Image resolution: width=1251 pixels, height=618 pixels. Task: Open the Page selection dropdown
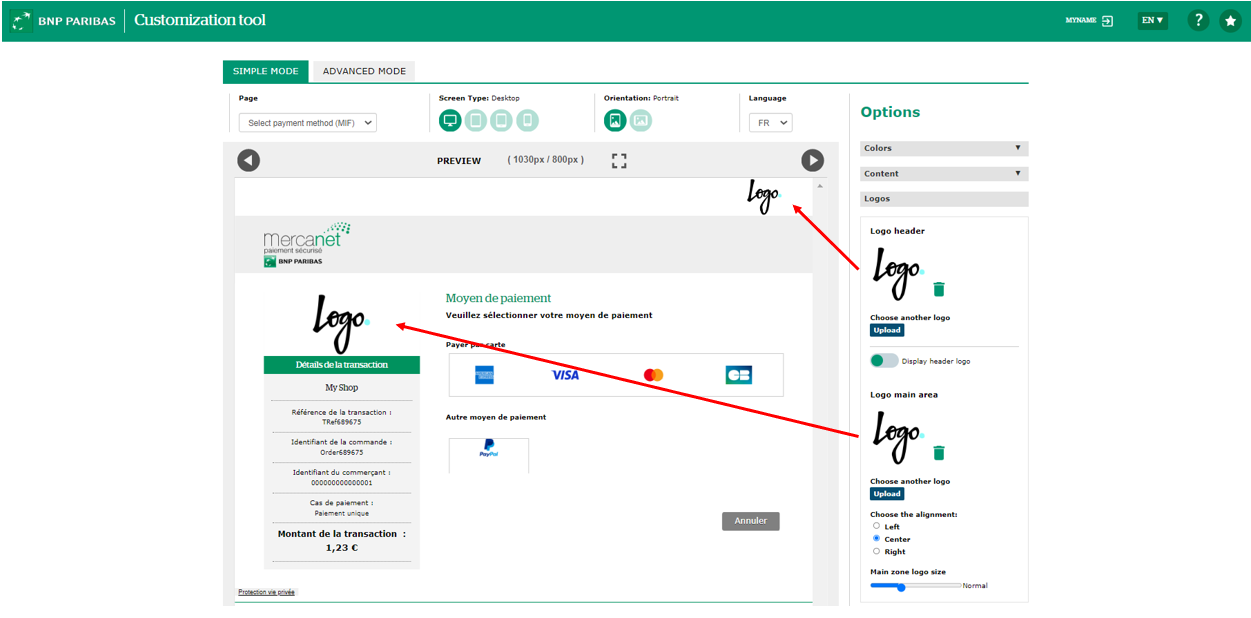coord(308,123)
